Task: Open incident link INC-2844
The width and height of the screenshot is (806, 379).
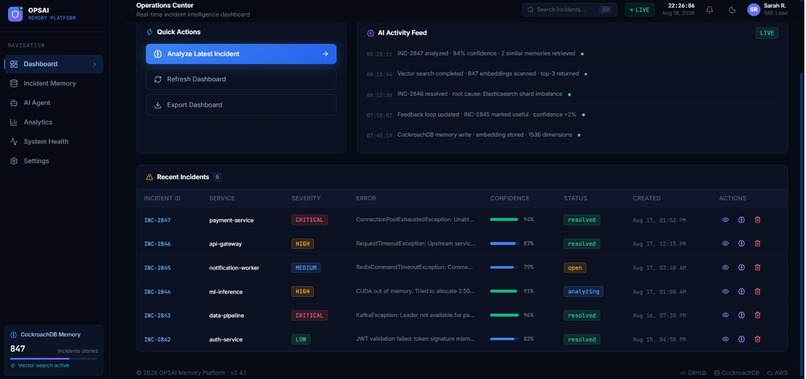Action: [x=157, y=292]
